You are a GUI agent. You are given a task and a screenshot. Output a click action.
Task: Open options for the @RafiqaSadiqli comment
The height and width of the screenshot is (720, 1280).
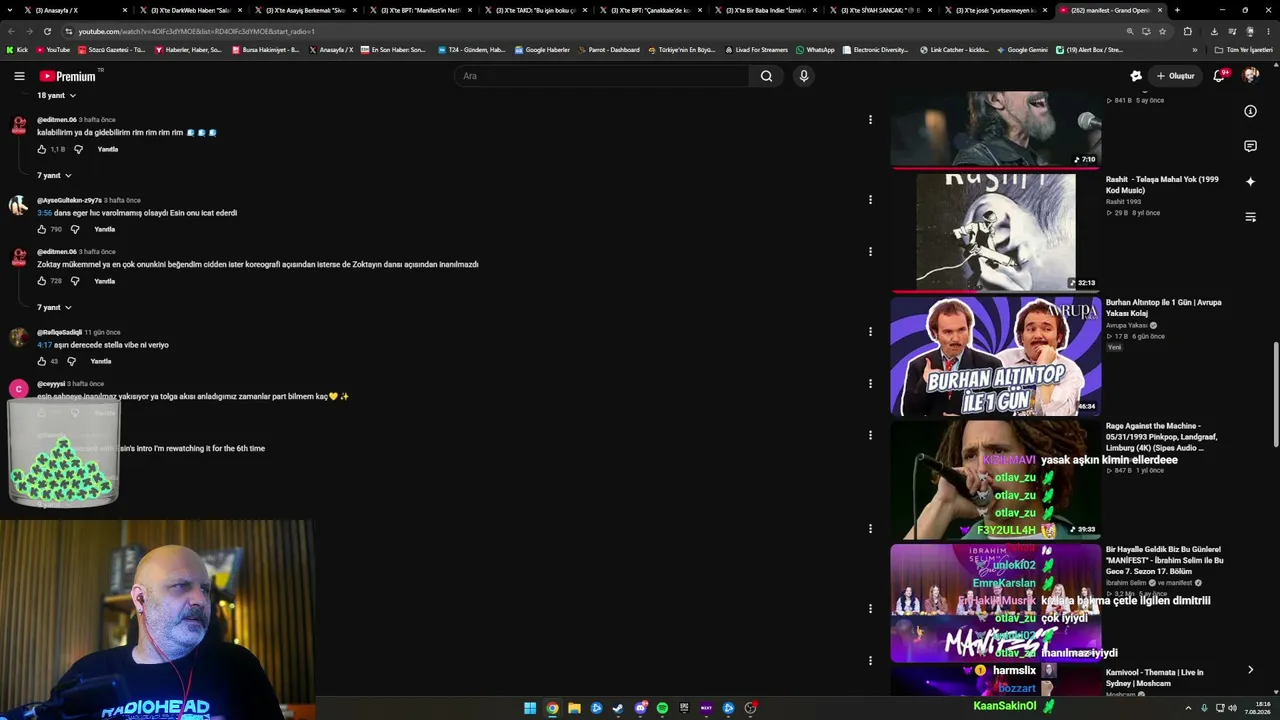coord(870,332)
